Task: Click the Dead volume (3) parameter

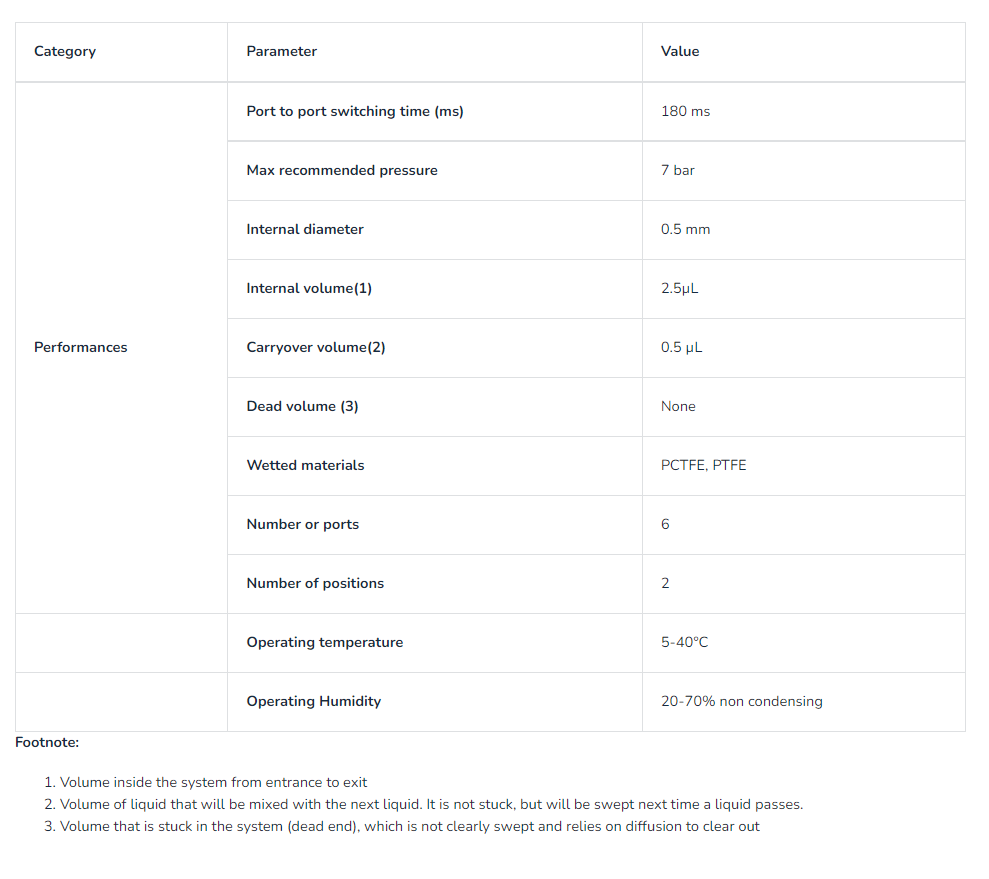Action: coord(302,407)
